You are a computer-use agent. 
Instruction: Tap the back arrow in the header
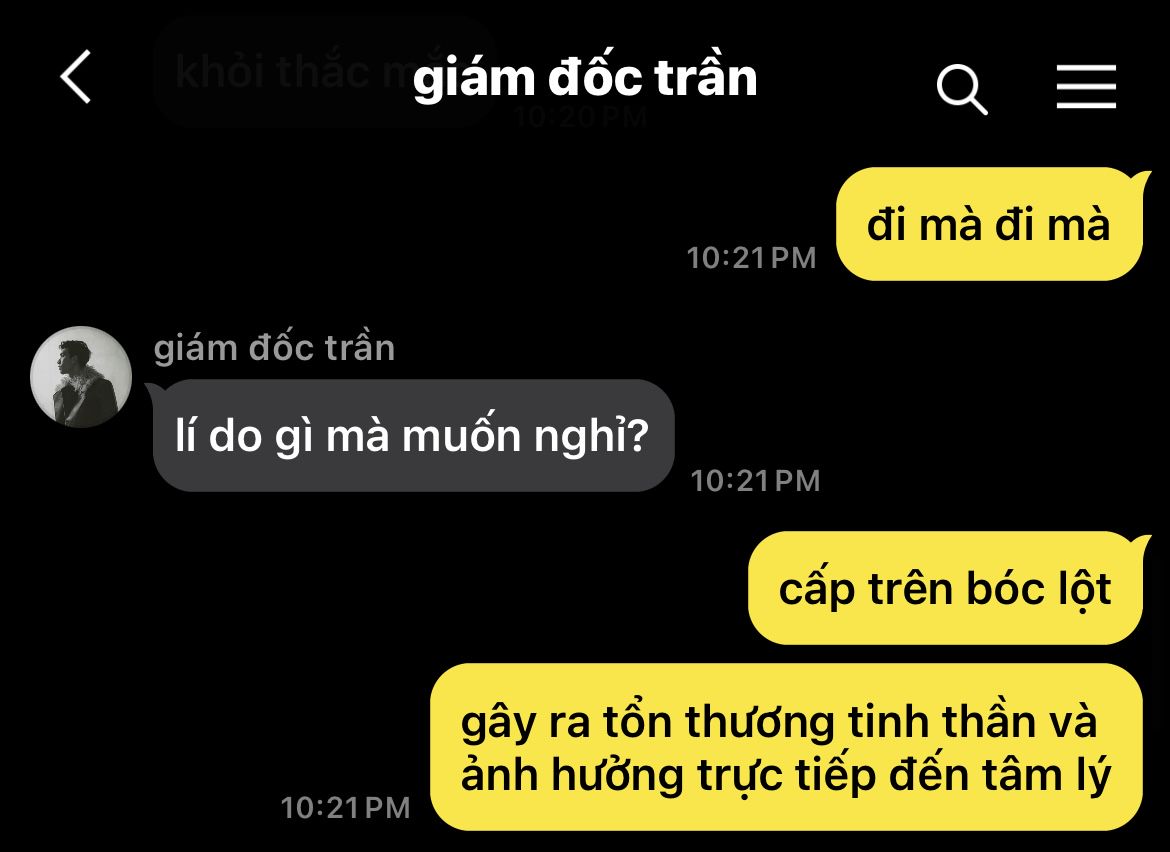pos(75,77)
